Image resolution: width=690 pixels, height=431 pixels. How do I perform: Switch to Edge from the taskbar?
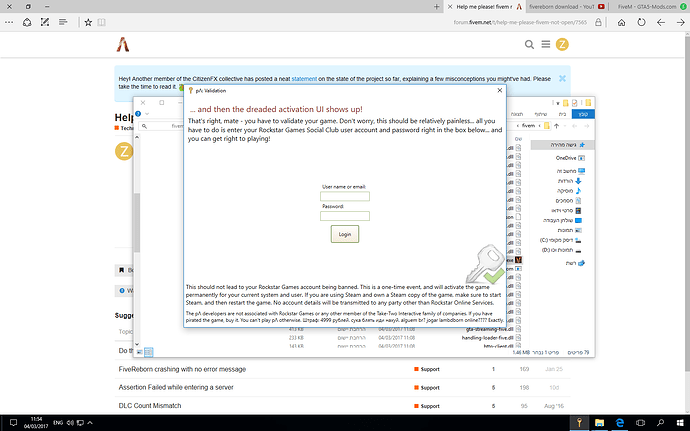620,423
